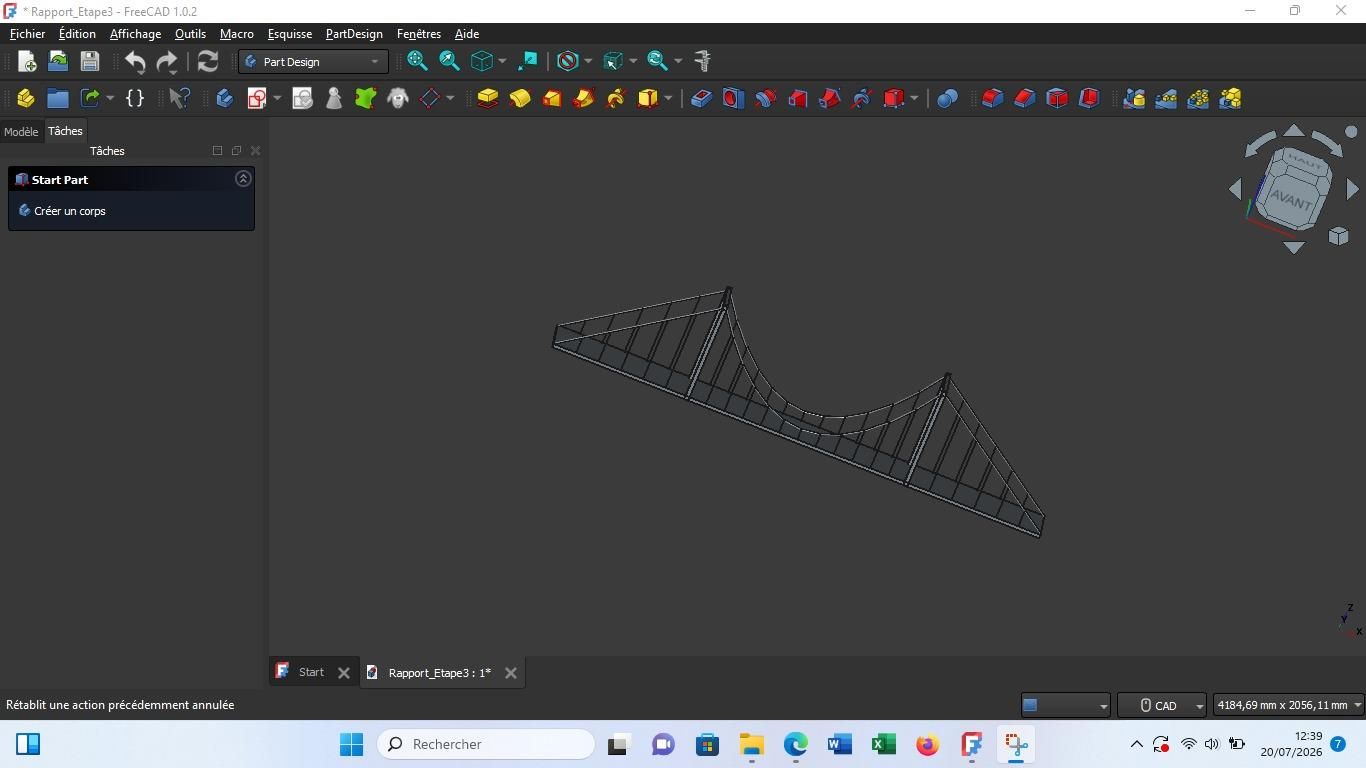Select the Draft tool icon

tap(1056, 98)
